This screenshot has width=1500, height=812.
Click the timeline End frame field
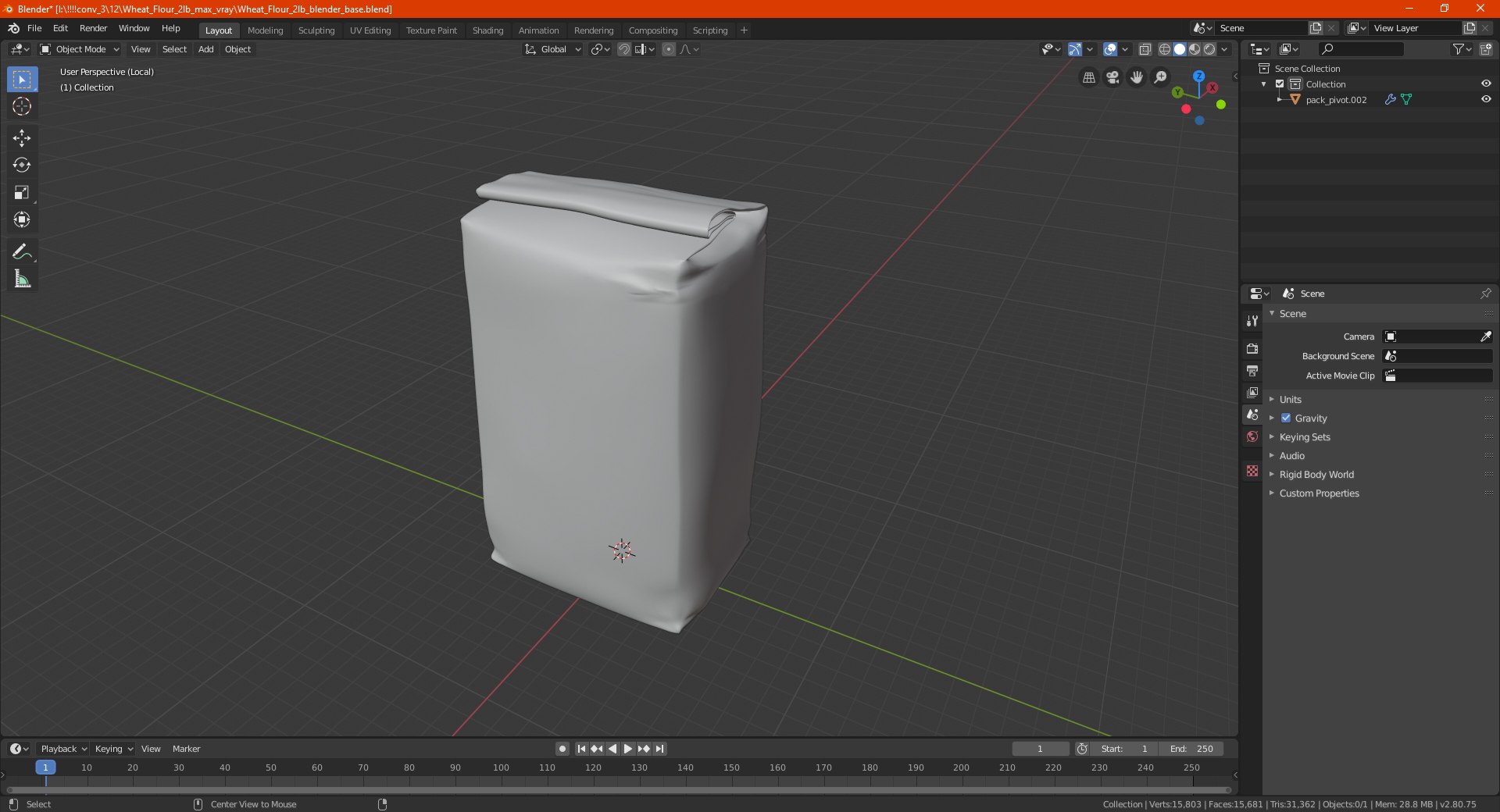pyautogui.click(x=1191, y=749)
